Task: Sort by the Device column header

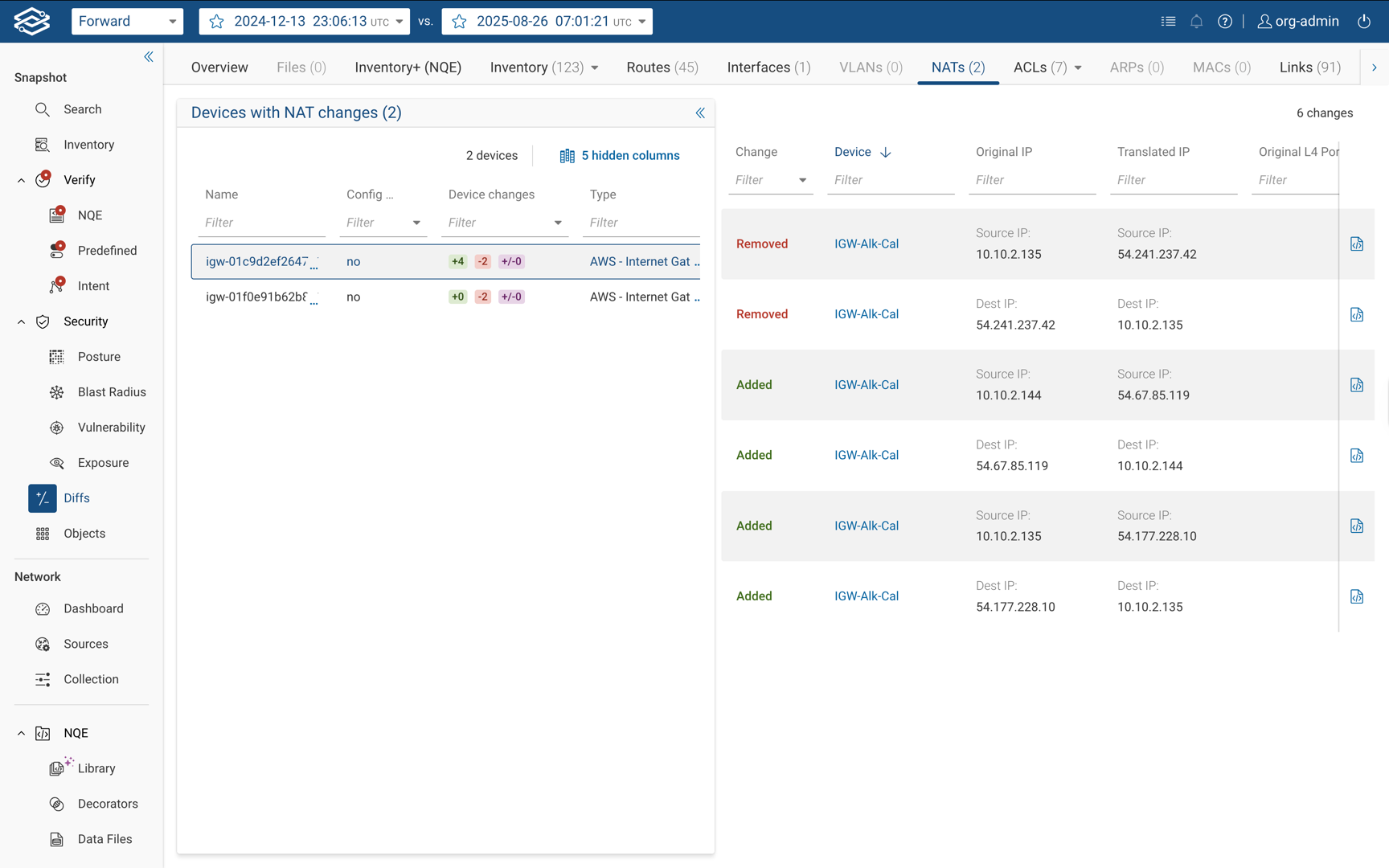Action: (853, 152)
